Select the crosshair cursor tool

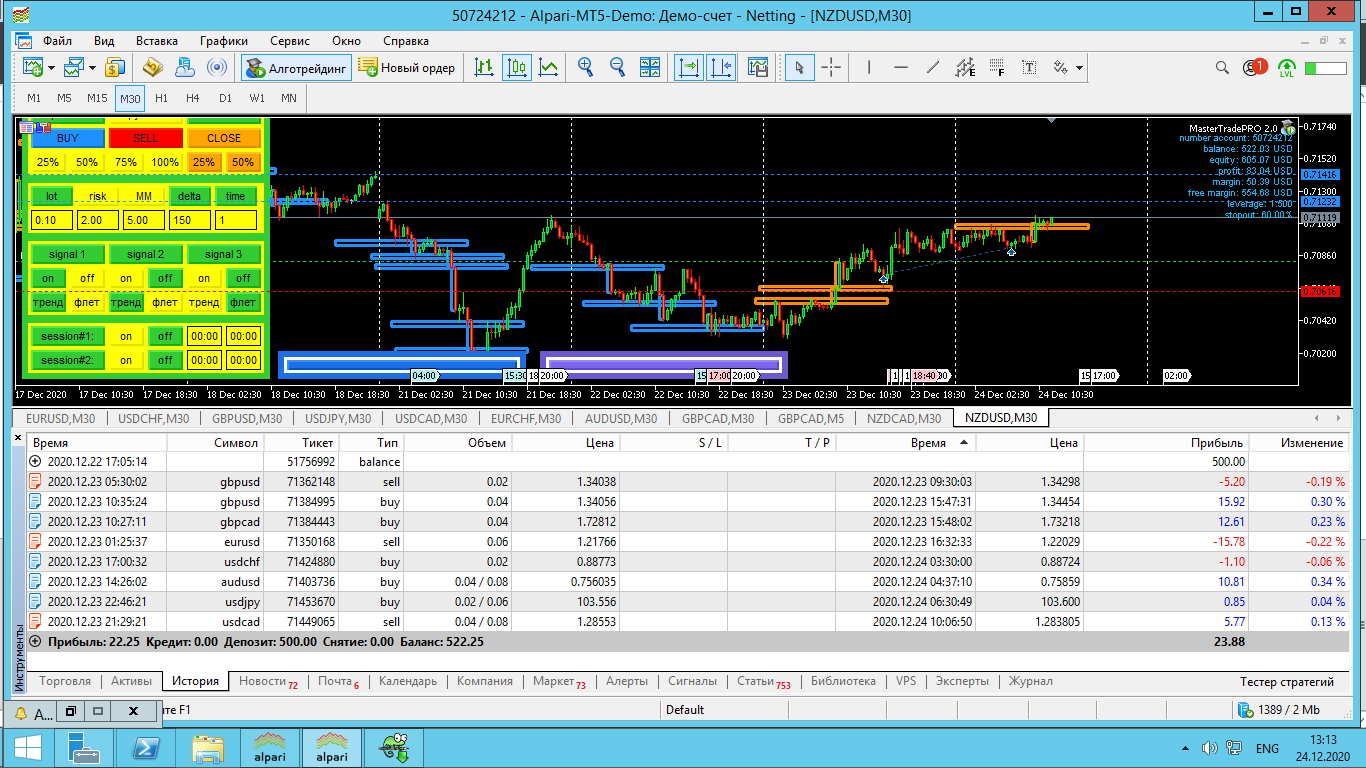pyautogui.click(x=831, y=68)
